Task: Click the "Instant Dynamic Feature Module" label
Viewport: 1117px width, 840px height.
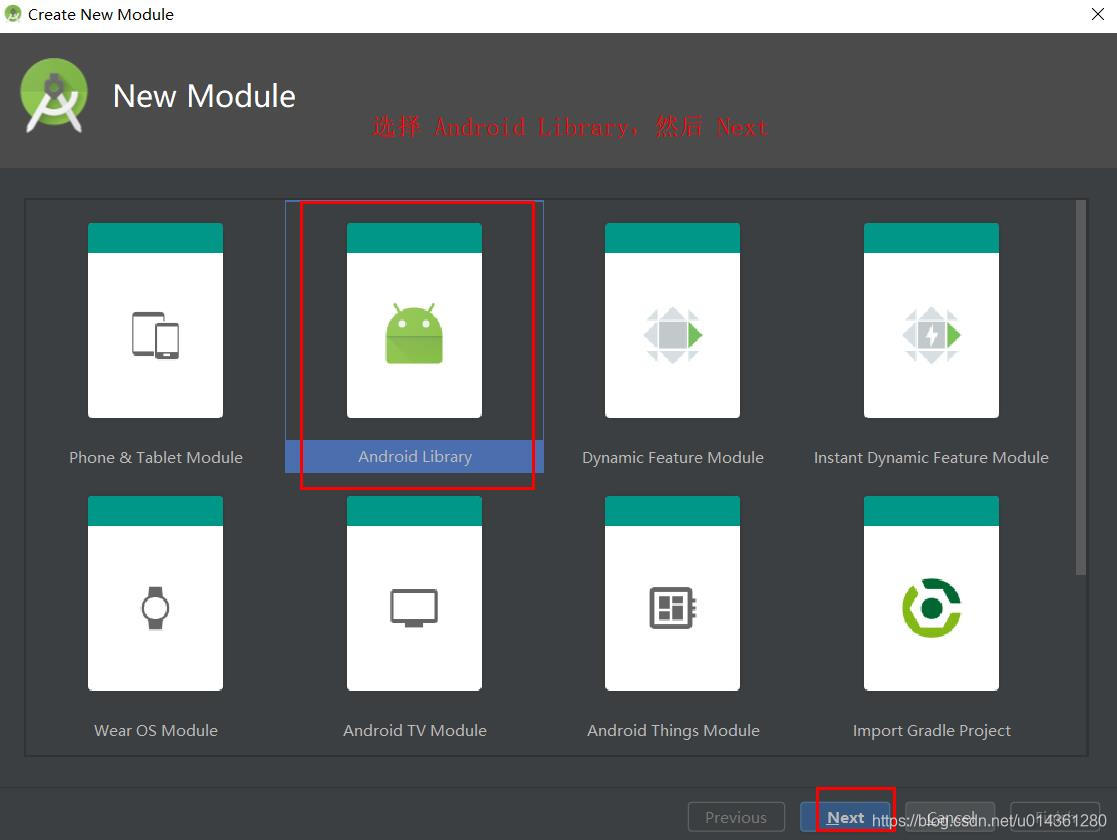Action: (x=931, y=457)
